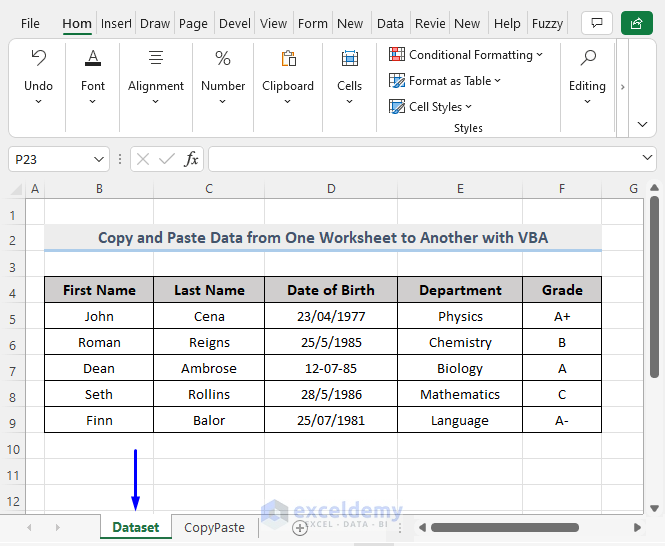Screen dimensions: 665x546
Task: Switch to the Data tab
Action: [x=390, y=23]
